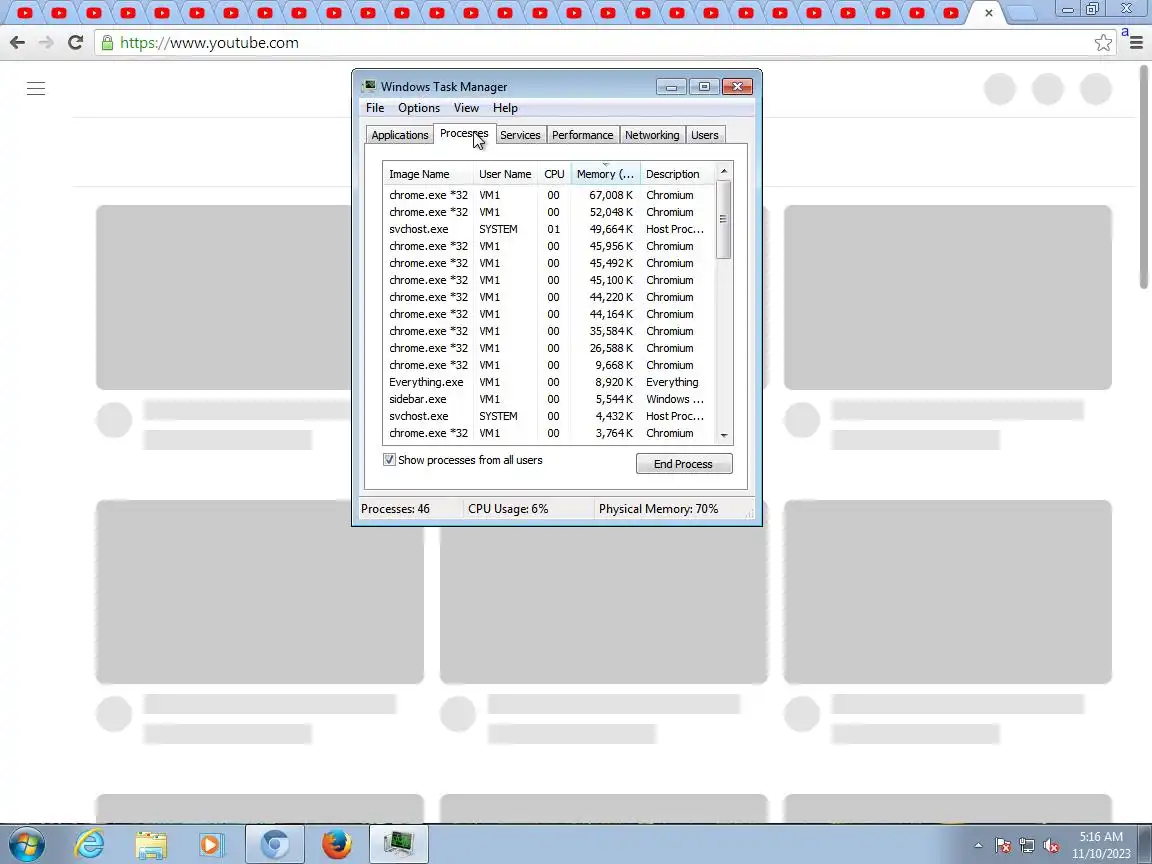Click the muted volume tray icon
1152x864 pixels.
(1051, 846)
